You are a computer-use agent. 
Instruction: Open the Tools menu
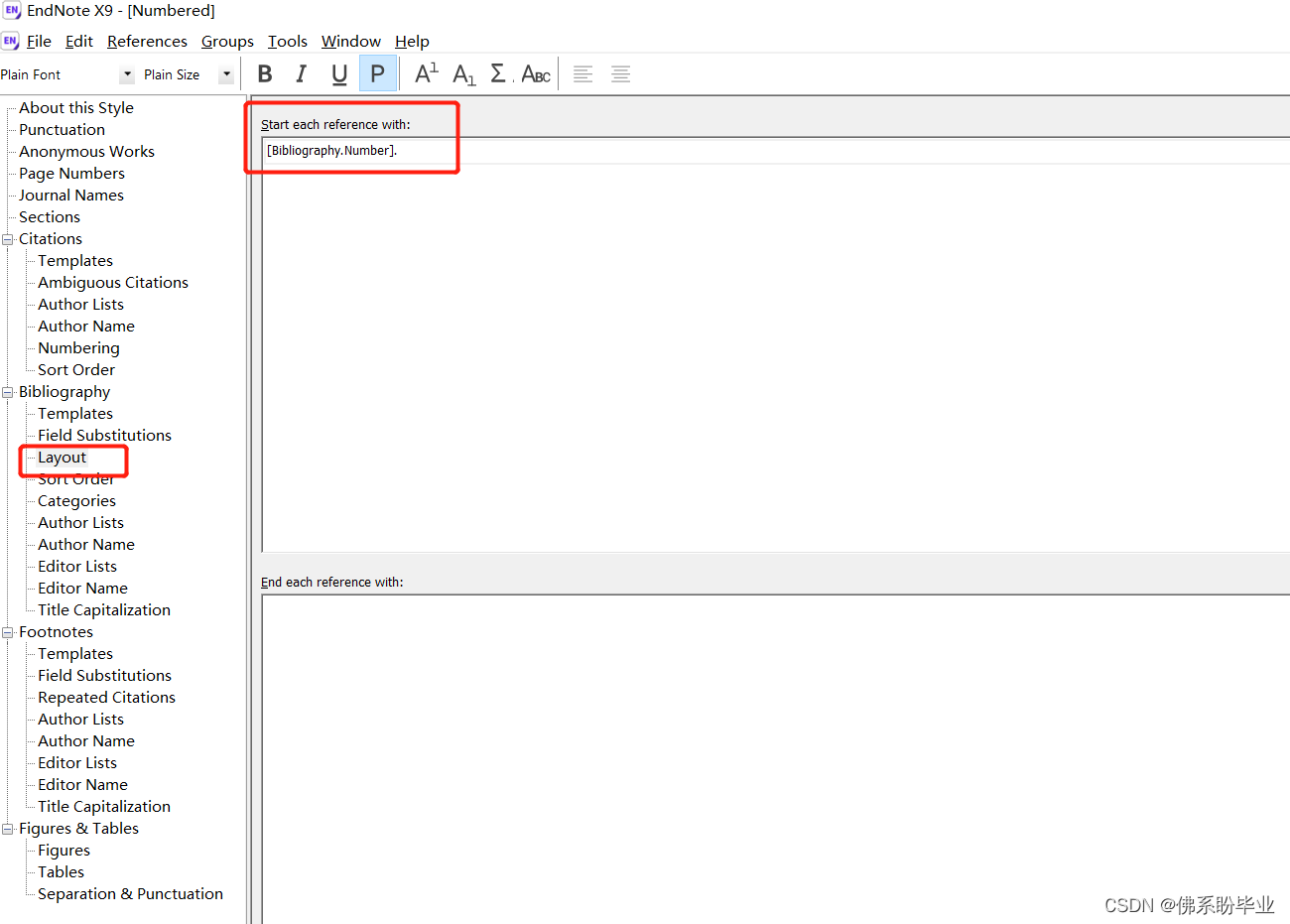(x=288, y=41)
